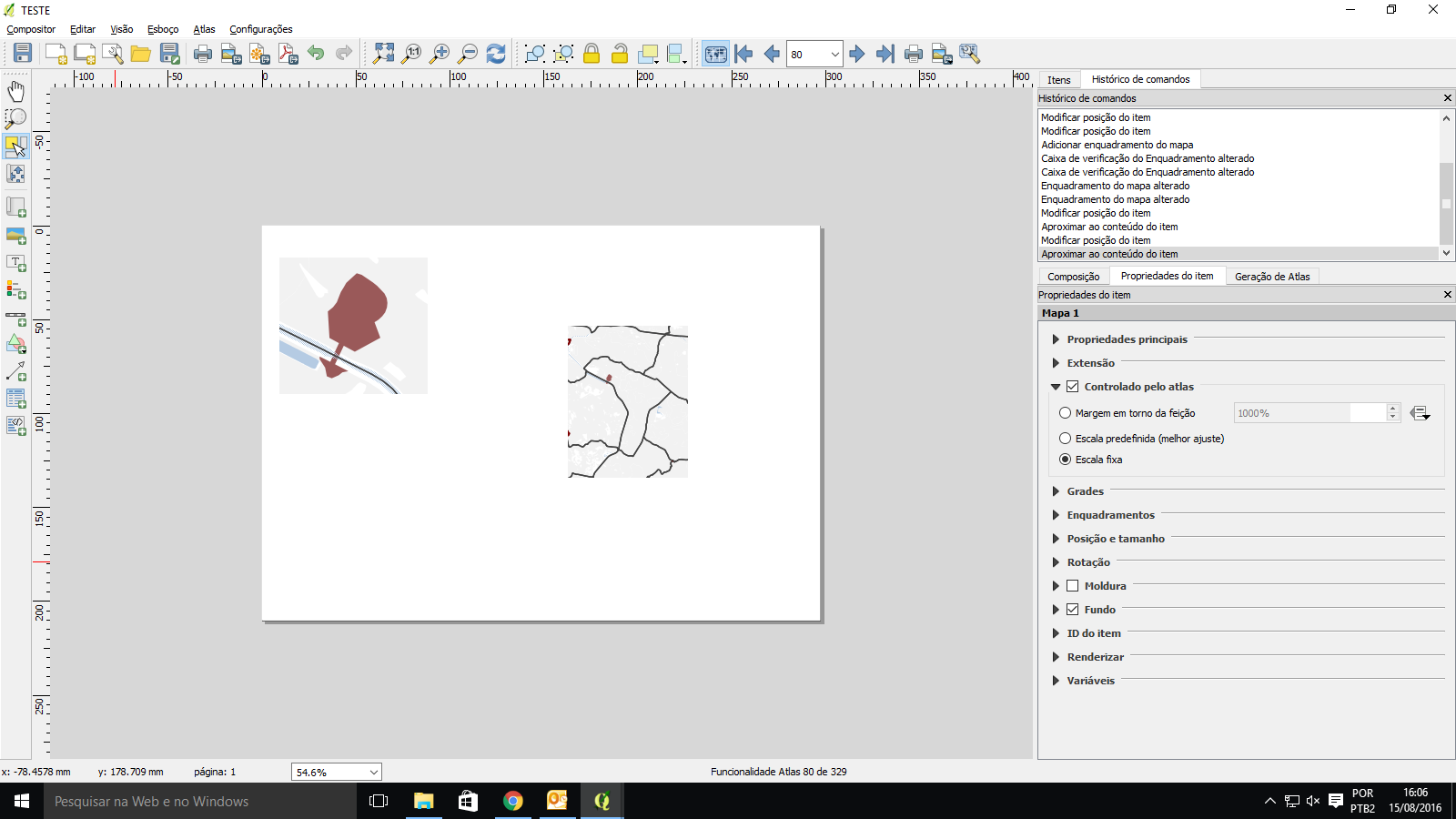
Task: Open the Atlas feature number dropdown
Action: point(834,54)
